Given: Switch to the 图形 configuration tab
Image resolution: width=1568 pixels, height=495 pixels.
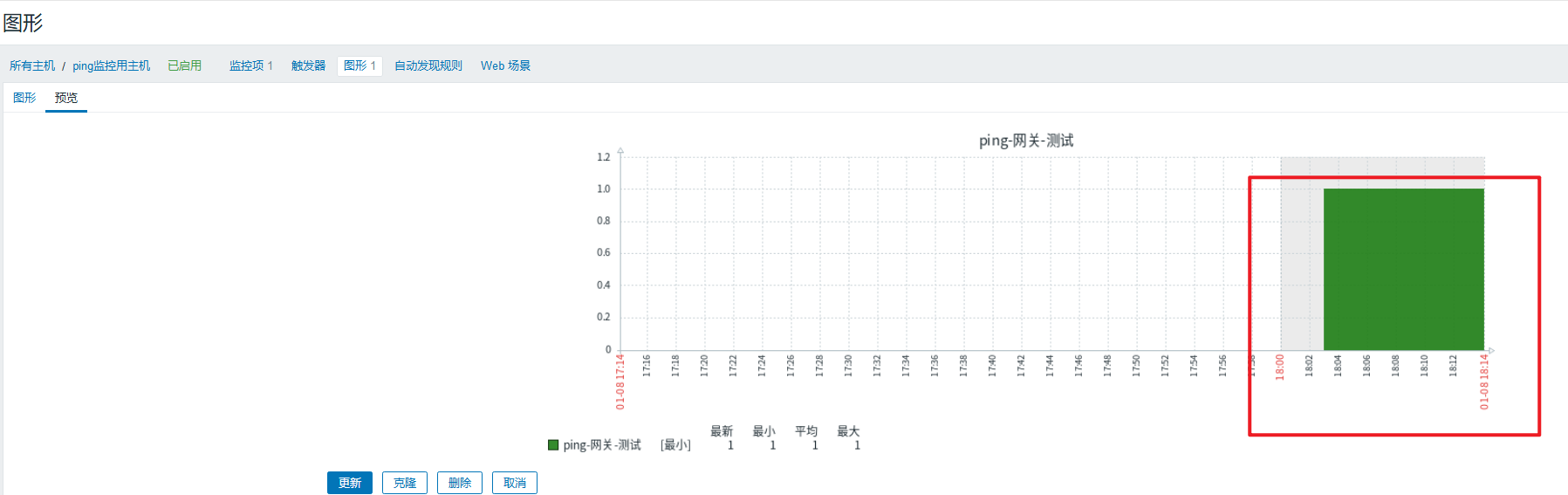Looking at the screenshot, I should 24,98.
